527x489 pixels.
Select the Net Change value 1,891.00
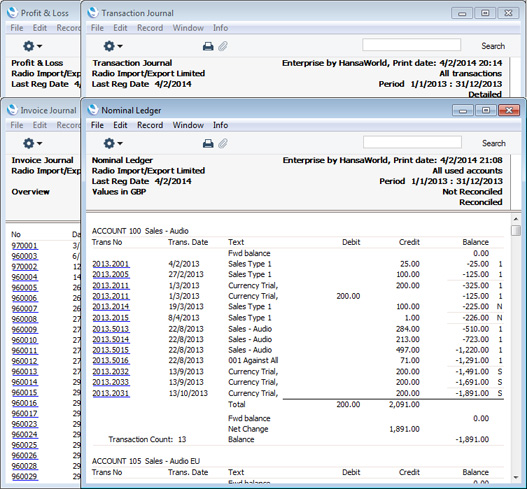point(404,429)
